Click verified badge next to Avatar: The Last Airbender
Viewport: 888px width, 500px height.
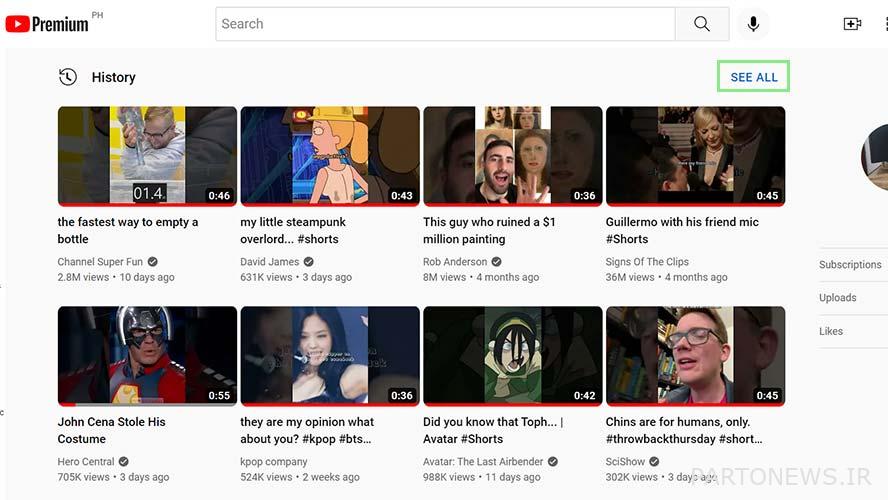tap(553, 461)
